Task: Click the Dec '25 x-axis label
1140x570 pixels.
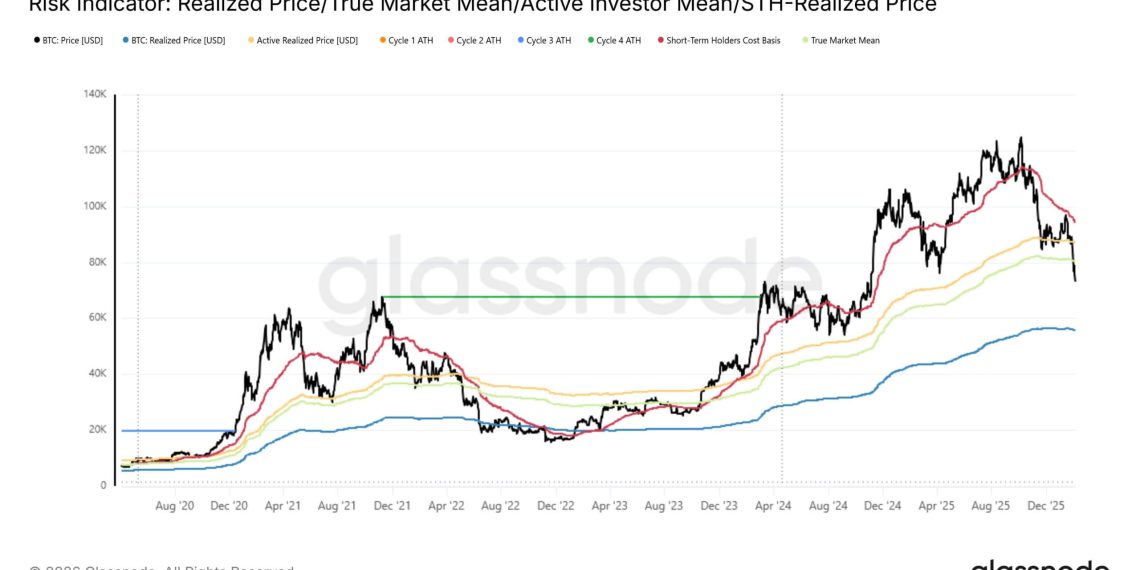Action: click(x=1049, y=508)
